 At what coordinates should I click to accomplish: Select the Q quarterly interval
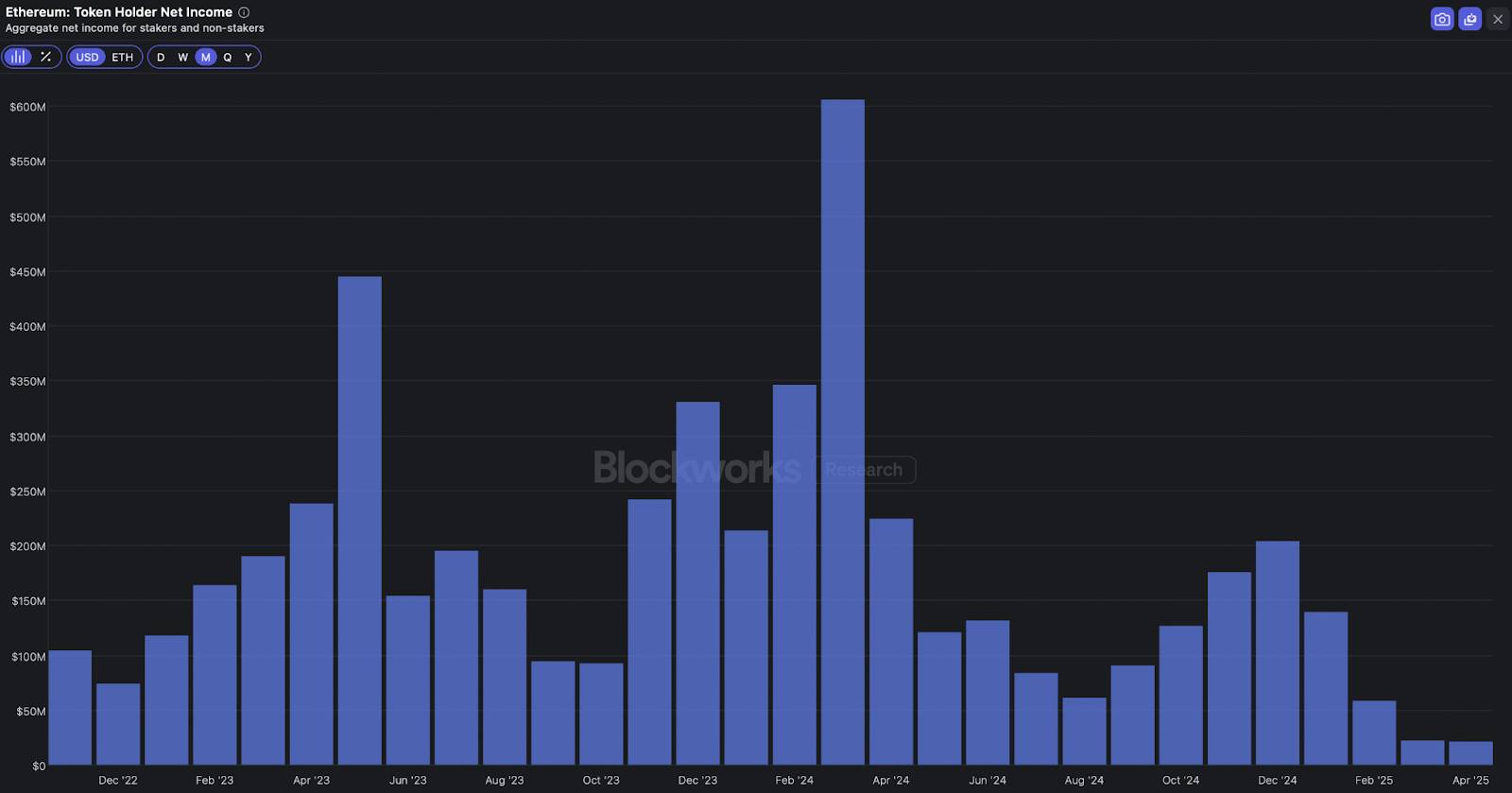(228, 57)
